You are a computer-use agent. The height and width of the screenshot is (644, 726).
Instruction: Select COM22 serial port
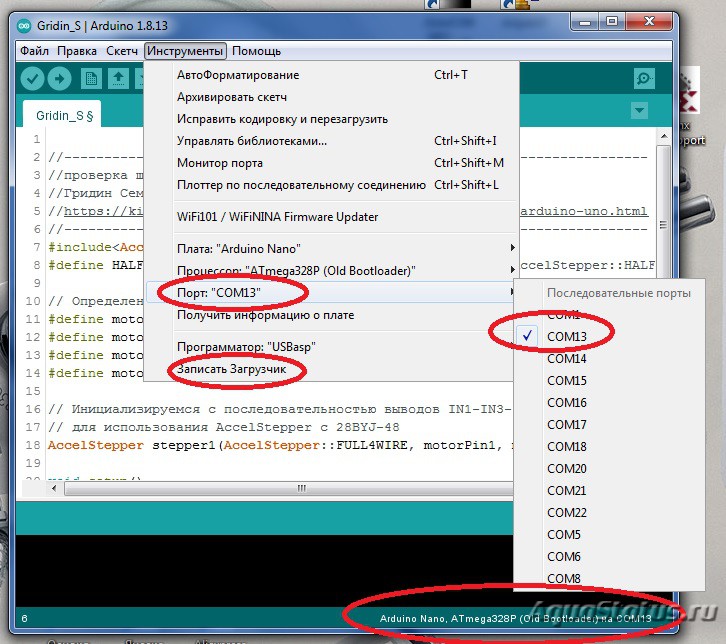[x=609, y=513]
